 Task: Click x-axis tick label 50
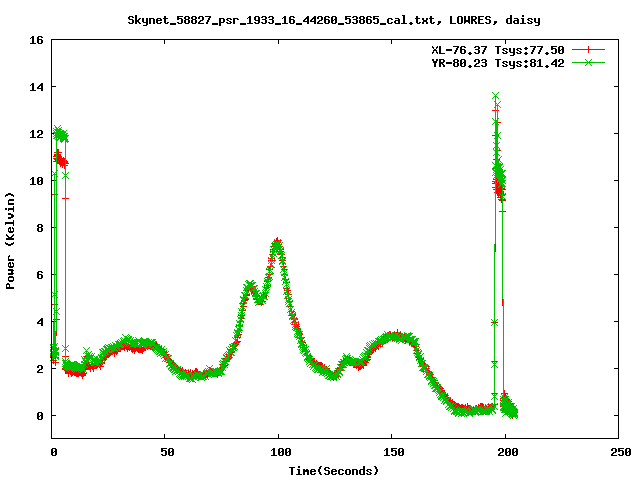pyautogui.click(x=167, y=452)
